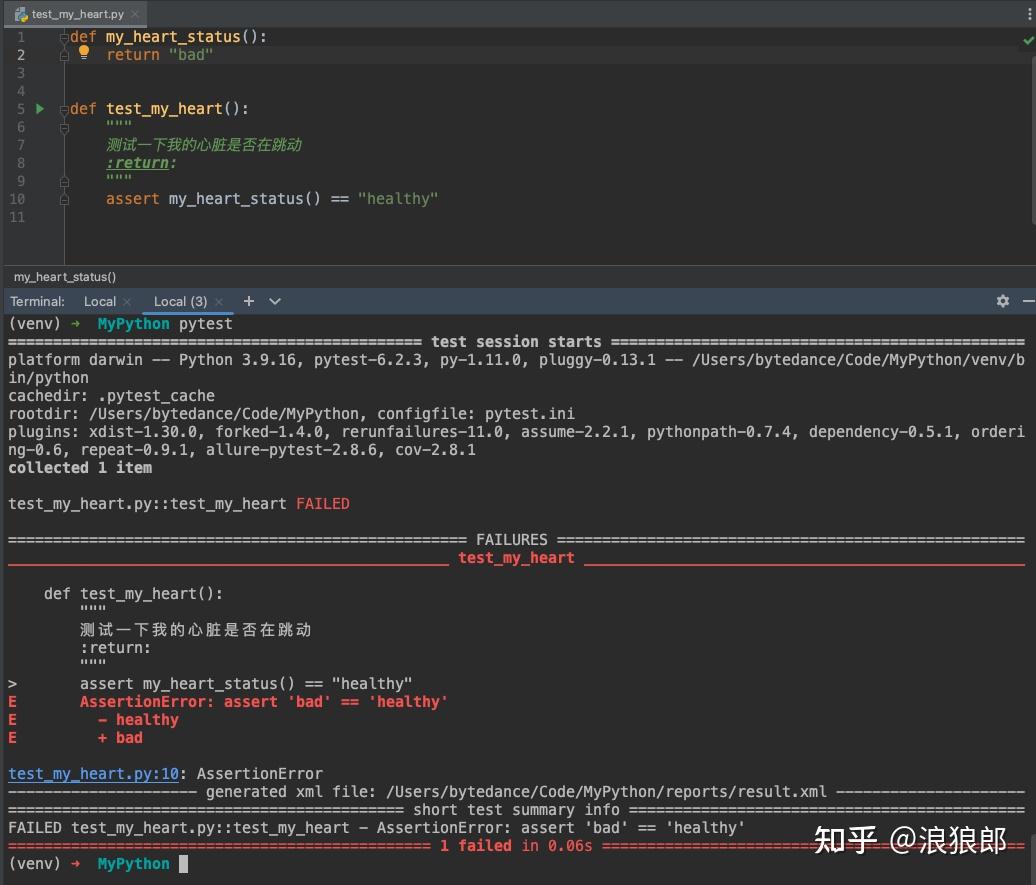Close the test_my_heart.py editor tab
This screenshot has height=885, width=1036.
click(135, 14)
